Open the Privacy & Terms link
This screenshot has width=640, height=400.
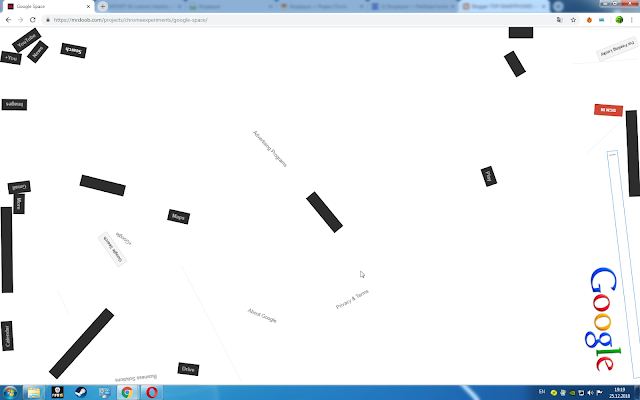click(352, 299)
